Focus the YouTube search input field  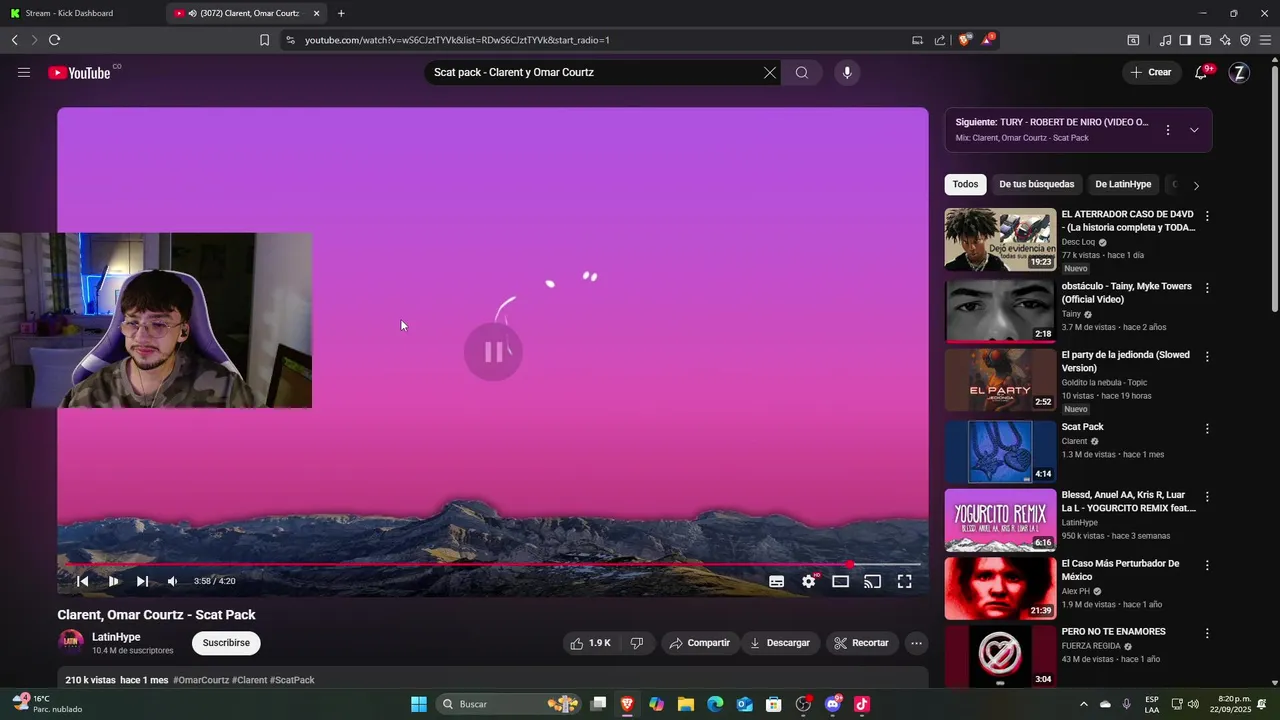(x=595, y=72)
